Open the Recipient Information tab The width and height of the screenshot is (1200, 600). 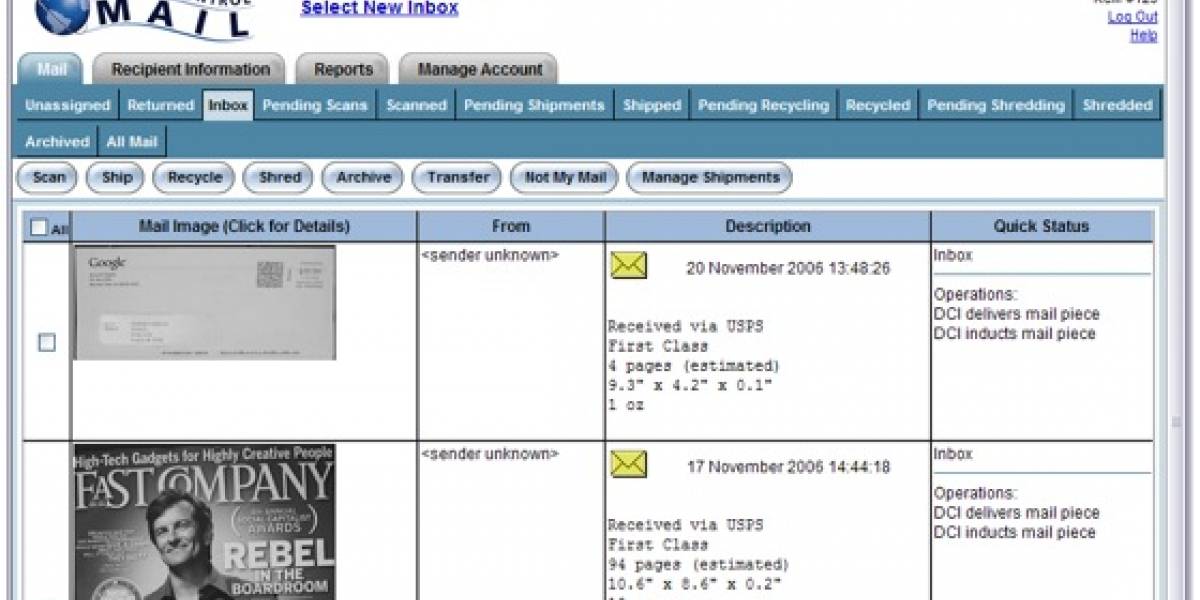click(190, 69)
